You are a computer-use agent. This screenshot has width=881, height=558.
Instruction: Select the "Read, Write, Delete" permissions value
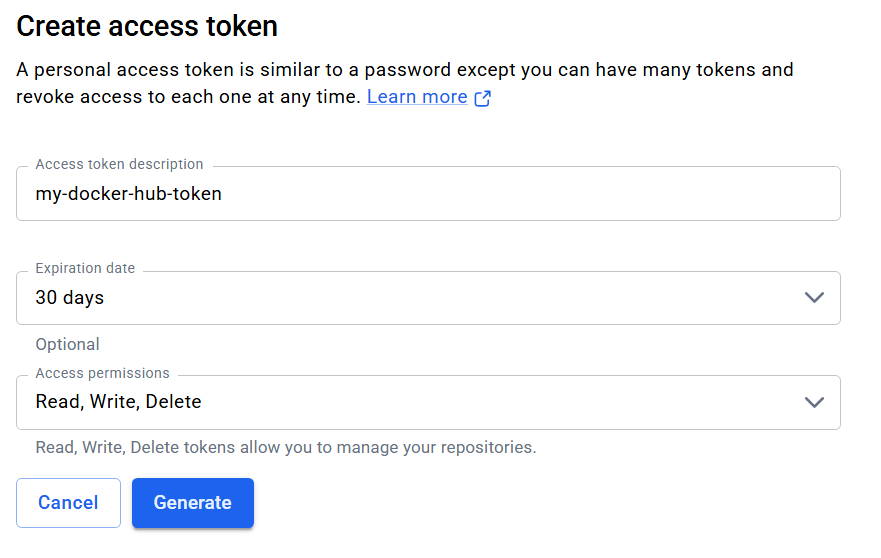coord(118,402)
